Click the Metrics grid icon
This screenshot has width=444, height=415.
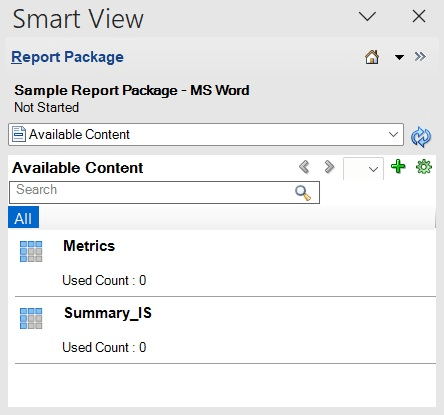pos(31,251)
